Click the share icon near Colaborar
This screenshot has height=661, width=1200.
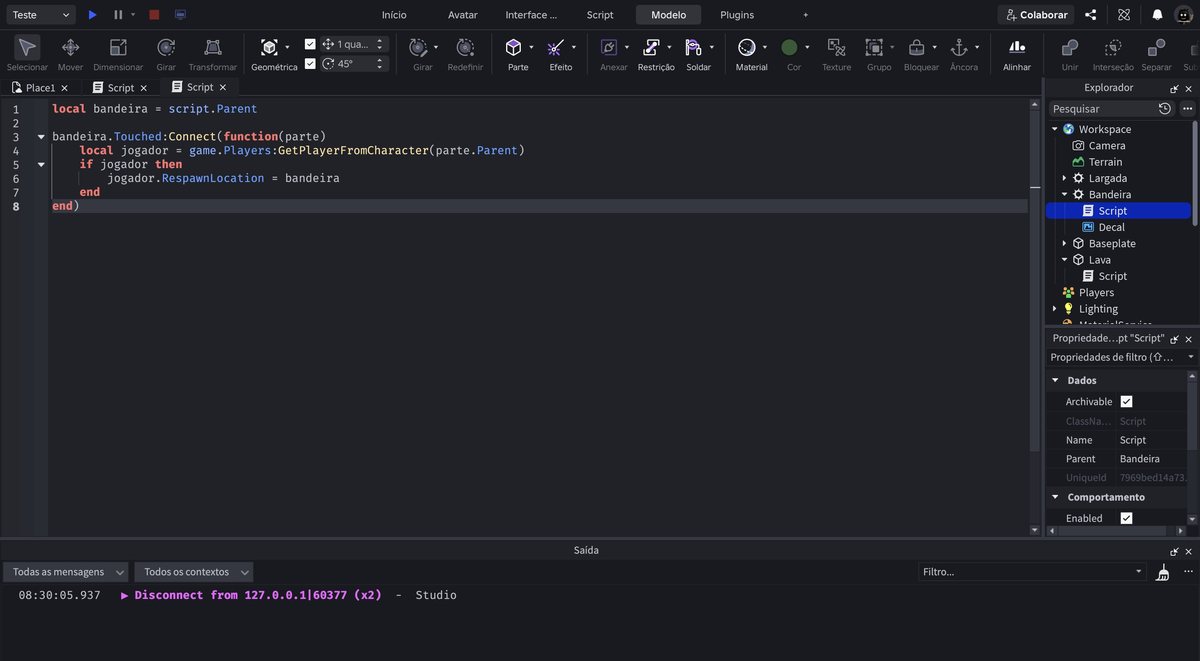click(1091, 15)
